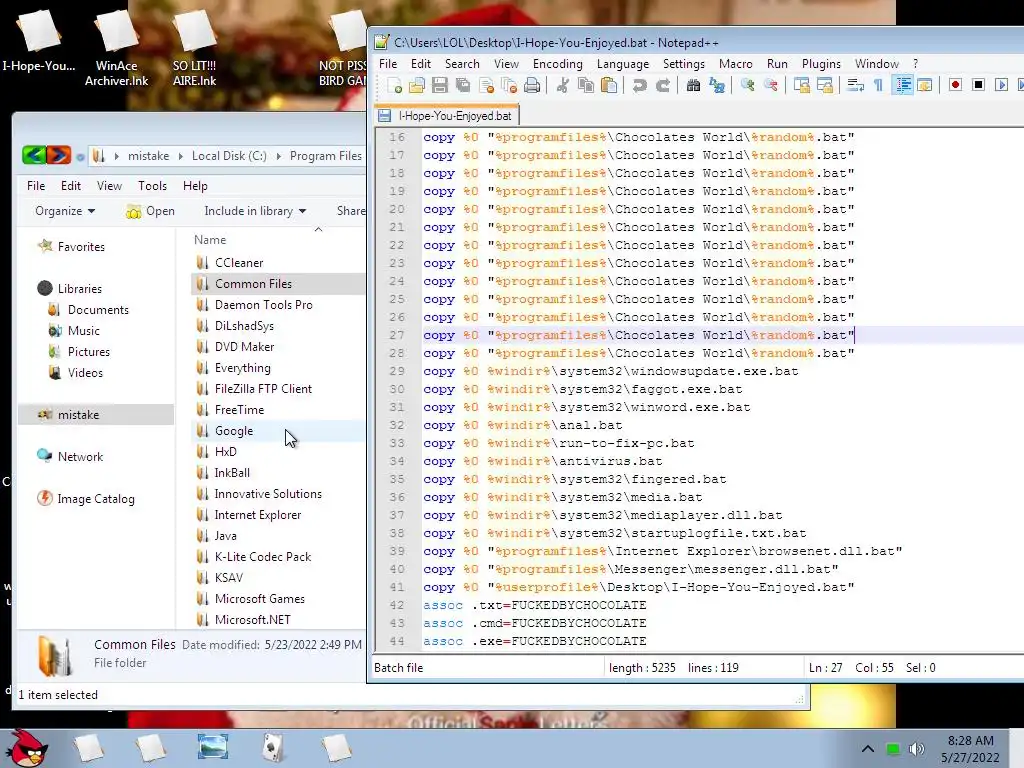Toggle Show All Characters pilcrow icon
The height and width of the screenshot is (768, 1024).
click(878, 86)
